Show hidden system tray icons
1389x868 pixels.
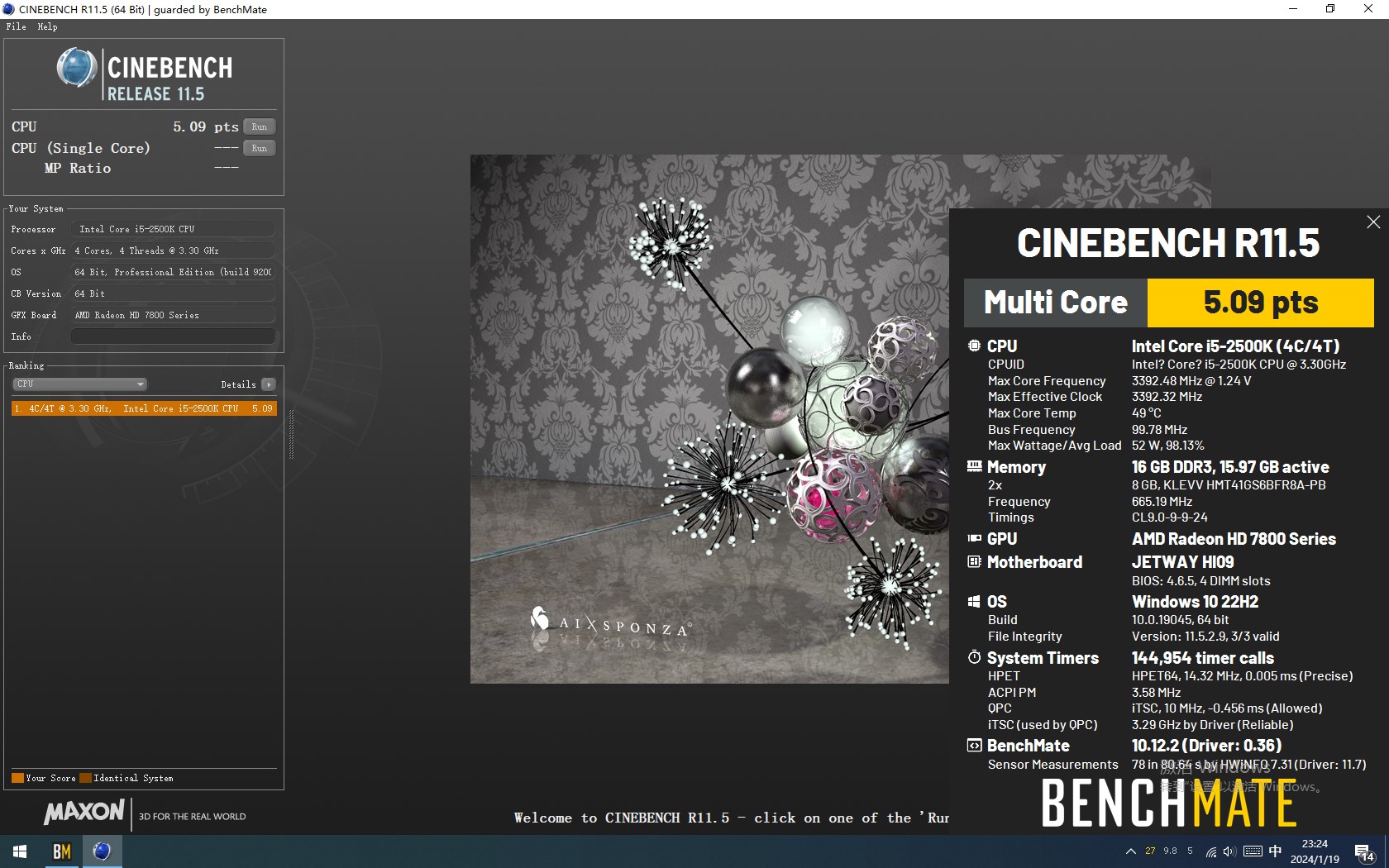(1130, 851)
